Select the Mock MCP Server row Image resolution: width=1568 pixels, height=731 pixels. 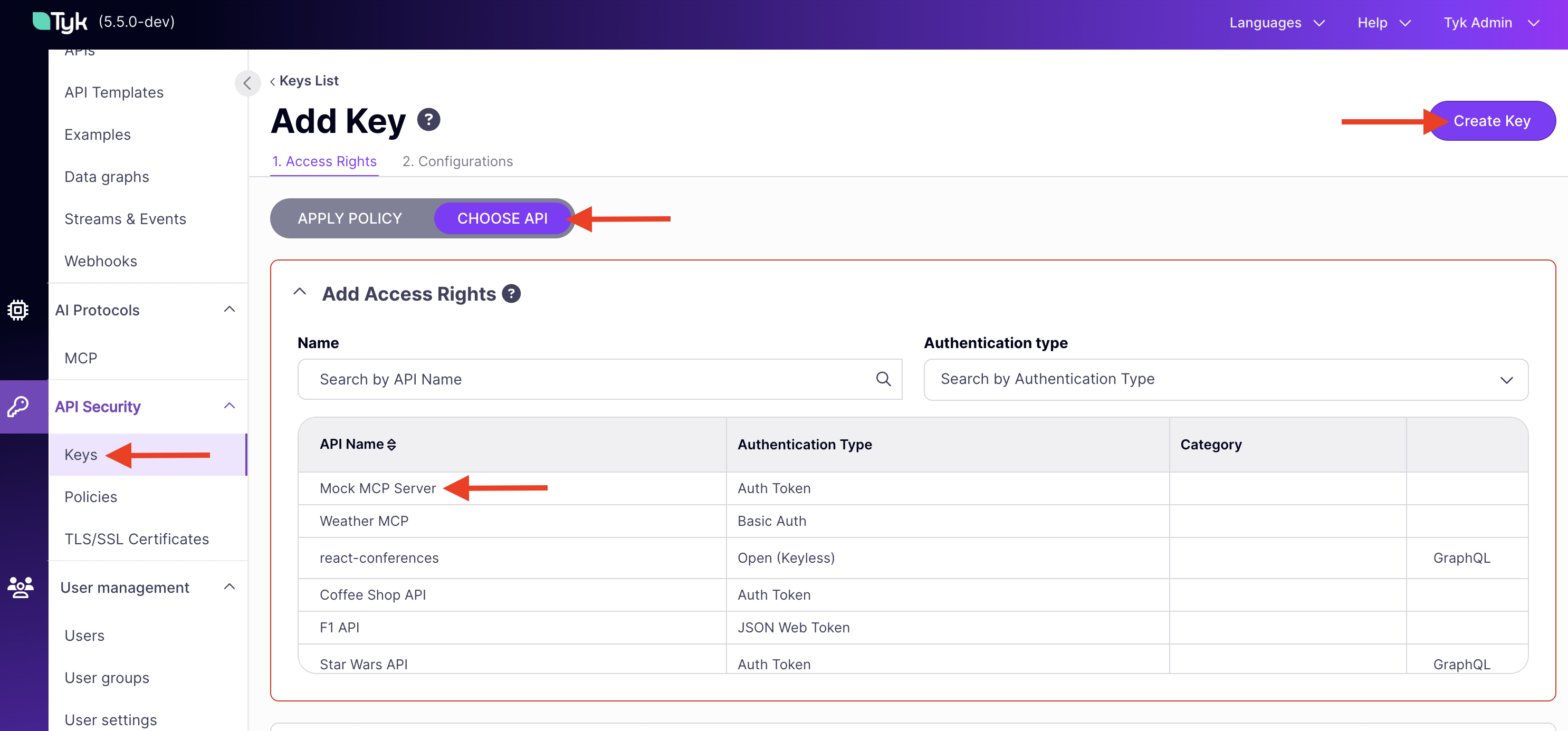[x=913, y=488]
